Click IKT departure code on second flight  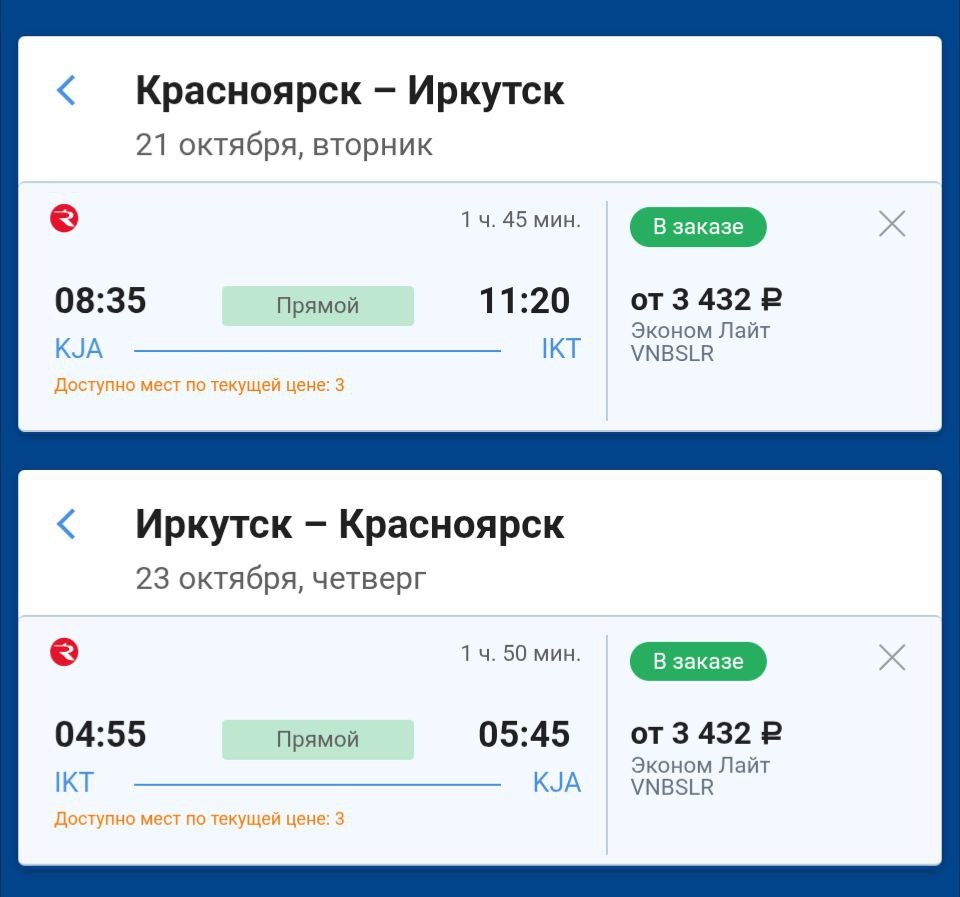(x=74, y=783)
